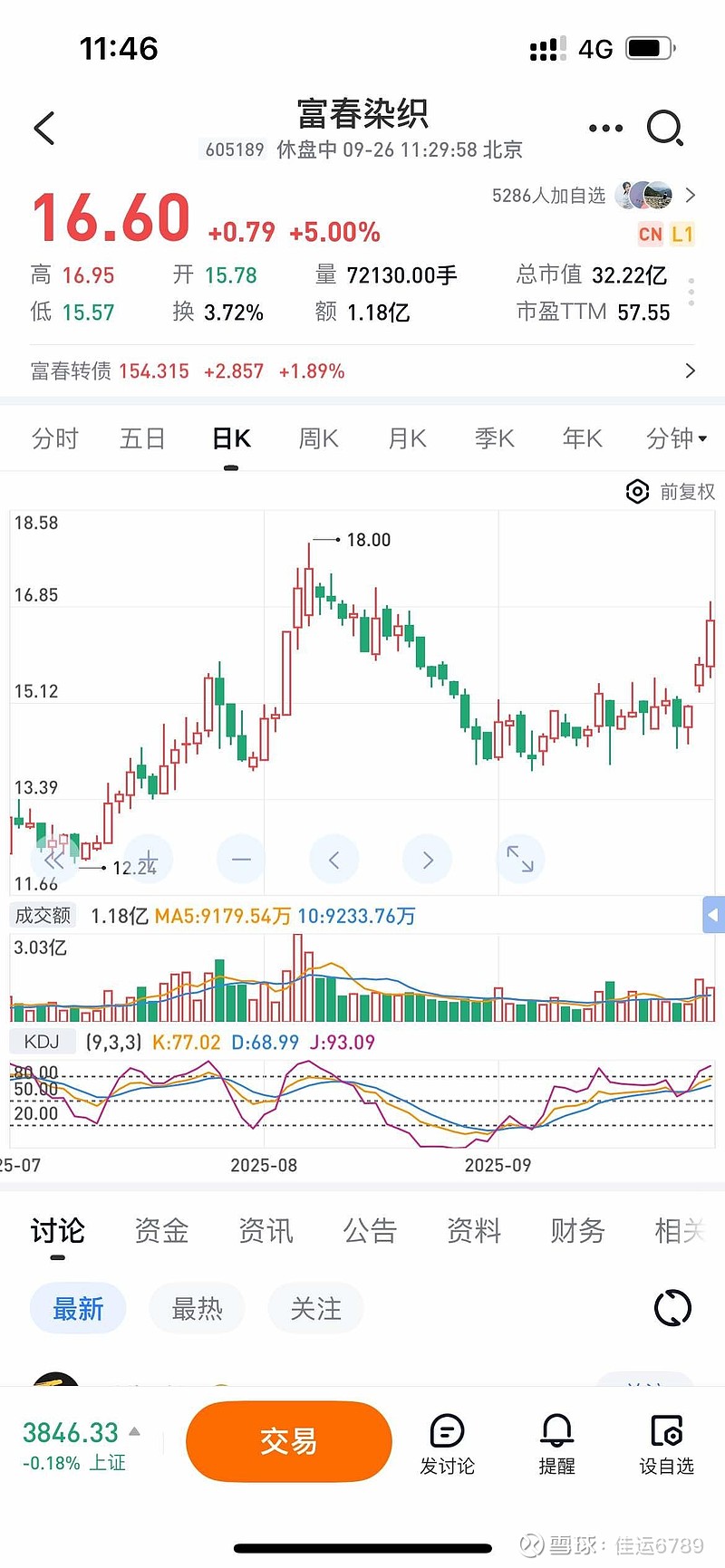Switch to the 分时 chart tab

click(55, 438)
